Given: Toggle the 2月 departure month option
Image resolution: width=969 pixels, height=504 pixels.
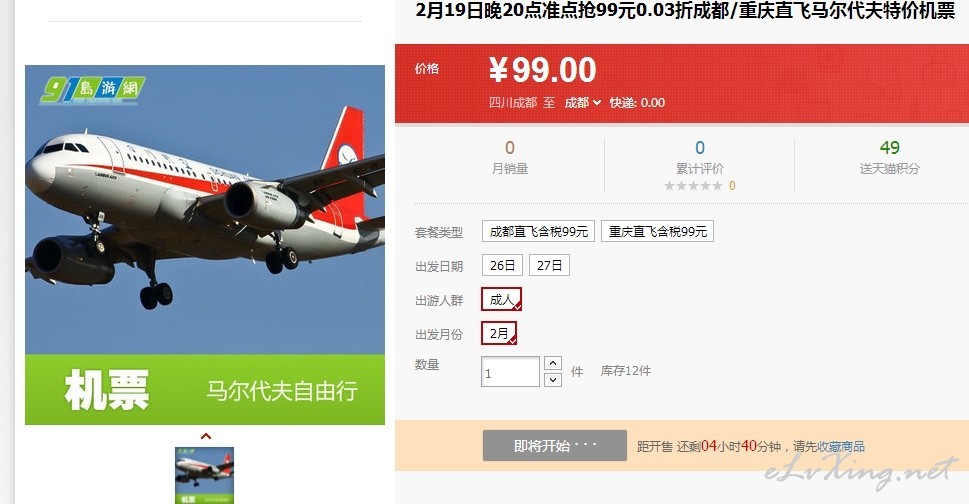Looking at the screenshot, I should click(499, 334).
